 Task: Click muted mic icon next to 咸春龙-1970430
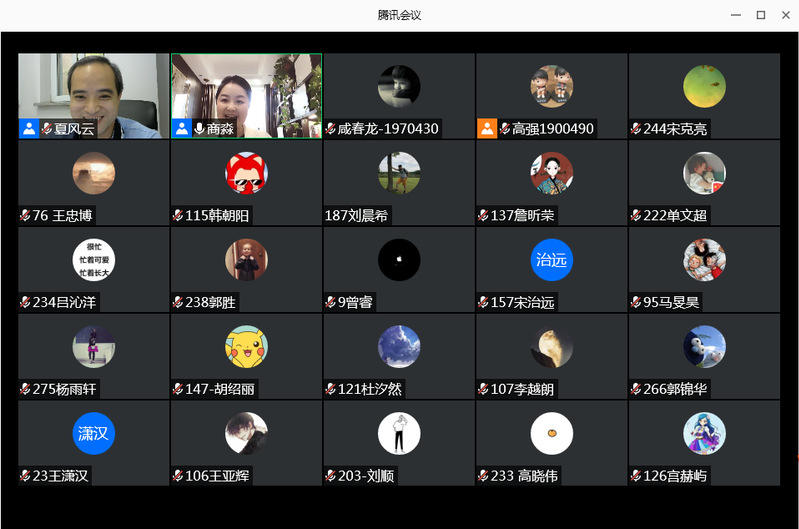point(331,129)
